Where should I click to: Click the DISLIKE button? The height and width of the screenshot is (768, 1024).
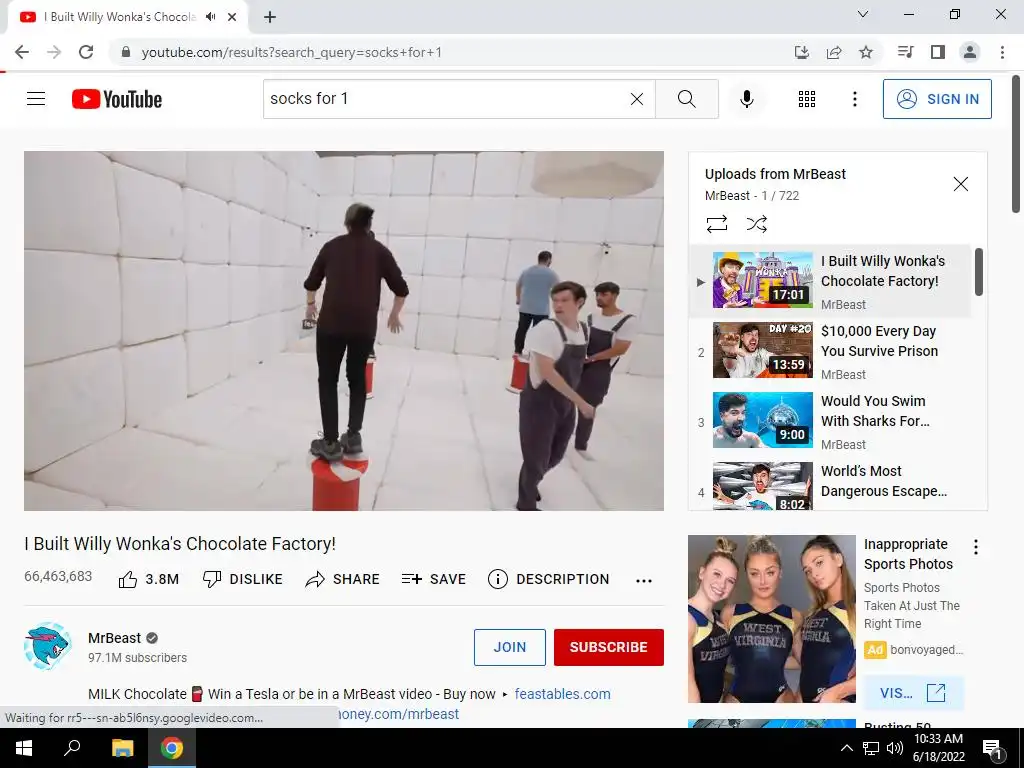(x=243, y=579)
